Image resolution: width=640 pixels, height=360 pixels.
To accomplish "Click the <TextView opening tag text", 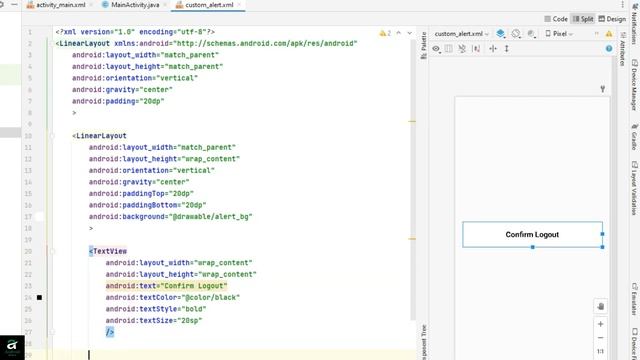I will pos(108,251).
